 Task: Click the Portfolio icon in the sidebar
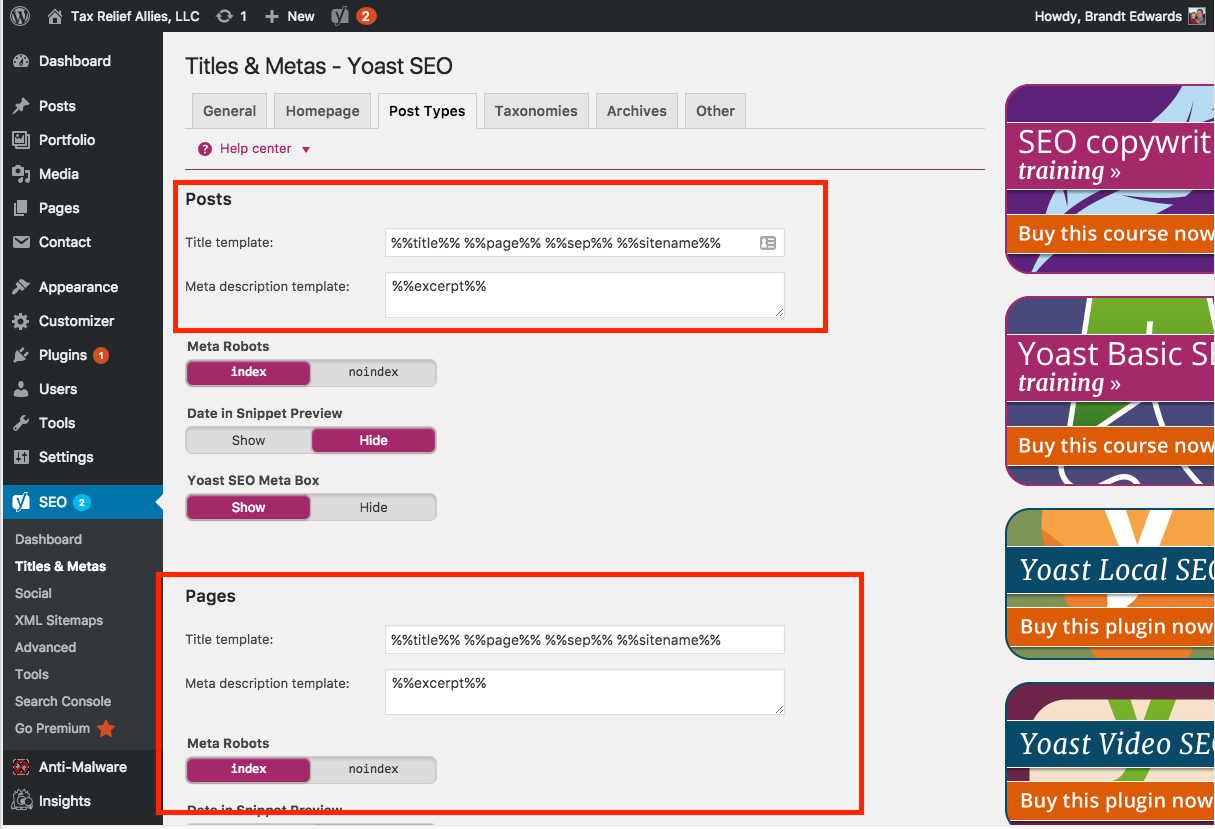(x=21, y=140)
